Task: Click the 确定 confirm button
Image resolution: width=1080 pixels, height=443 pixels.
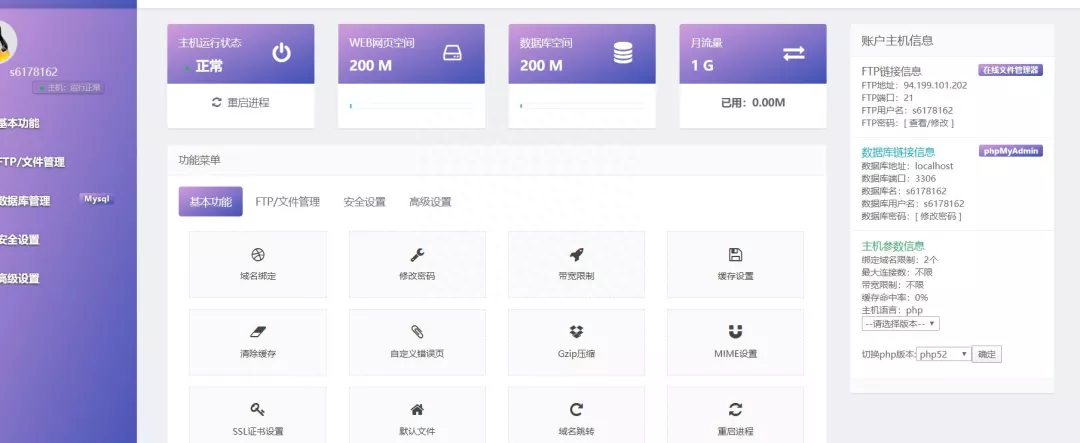Action: click(x=987, y=355)
